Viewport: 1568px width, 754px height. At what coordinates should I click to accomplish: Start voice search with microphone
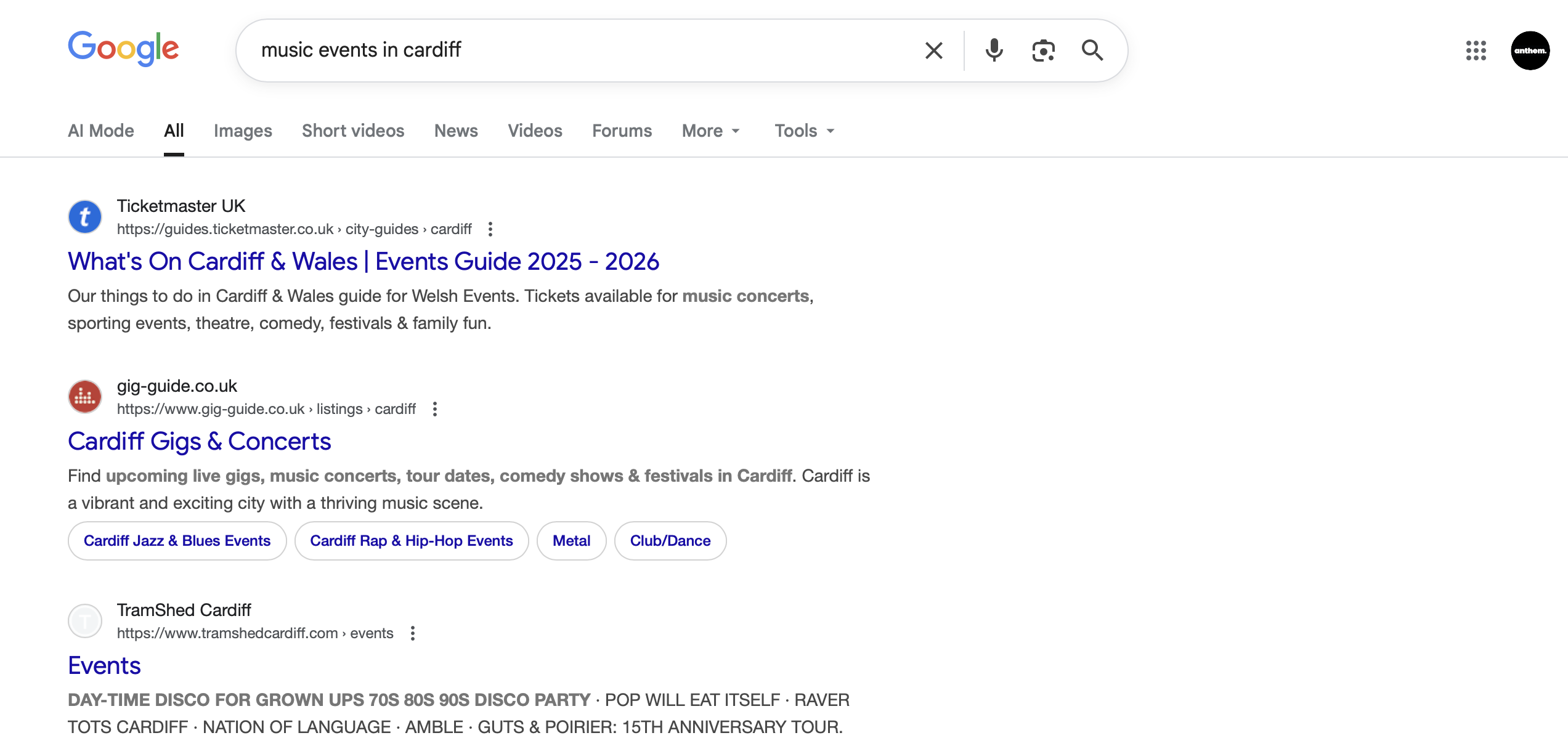click(x=994, y=51)
